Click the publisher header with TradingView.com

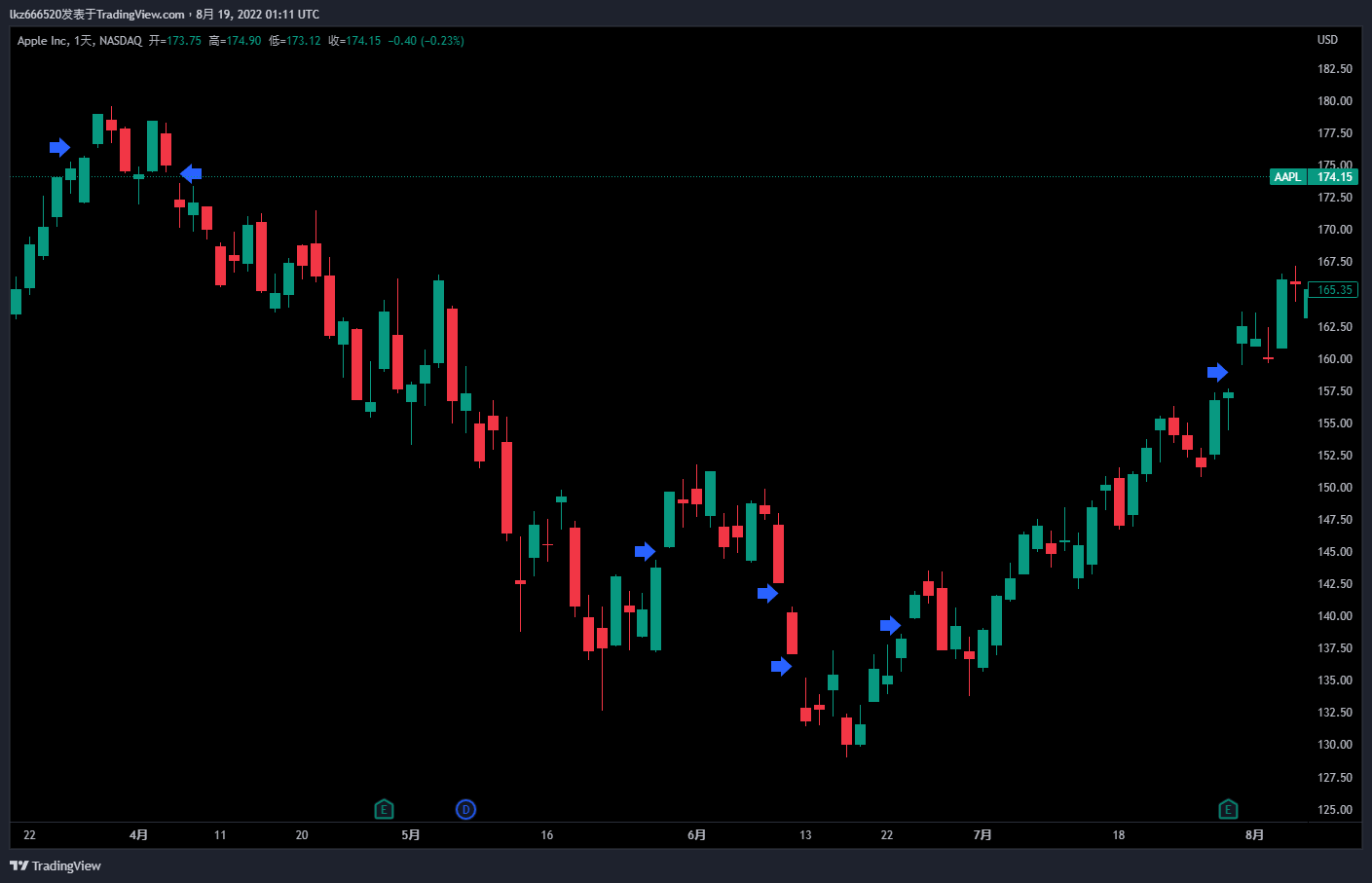click(165, 15)
